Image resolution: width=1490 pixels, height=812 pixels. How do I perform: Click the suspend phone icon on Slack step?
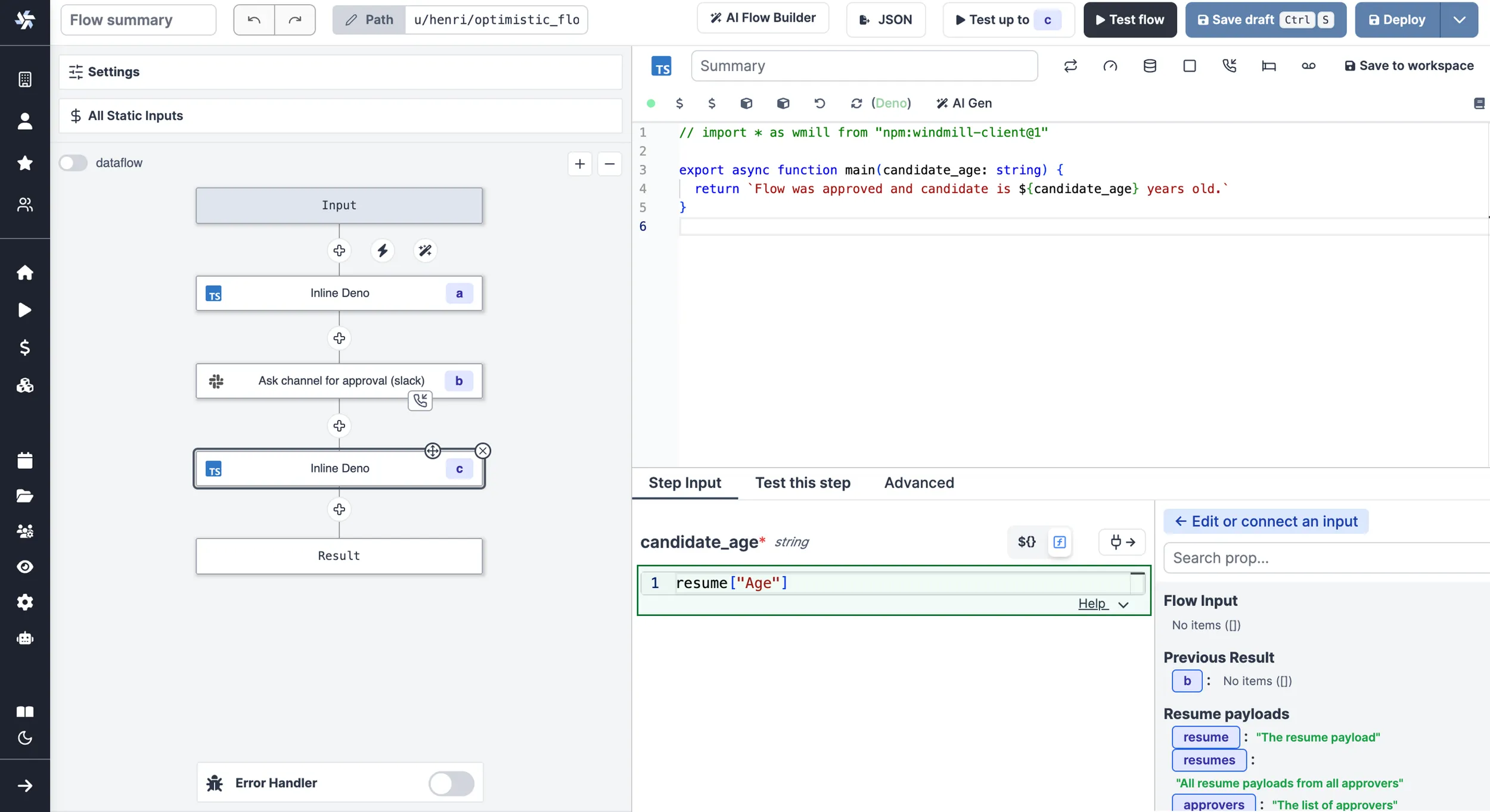(420, 400)
